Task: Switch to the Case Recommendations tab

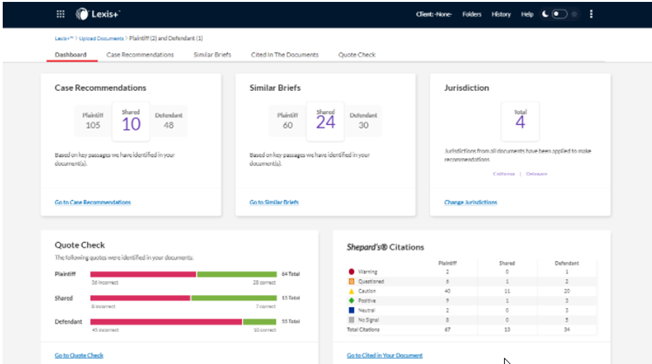Action: pyautogui.click(x=140, y=54)
